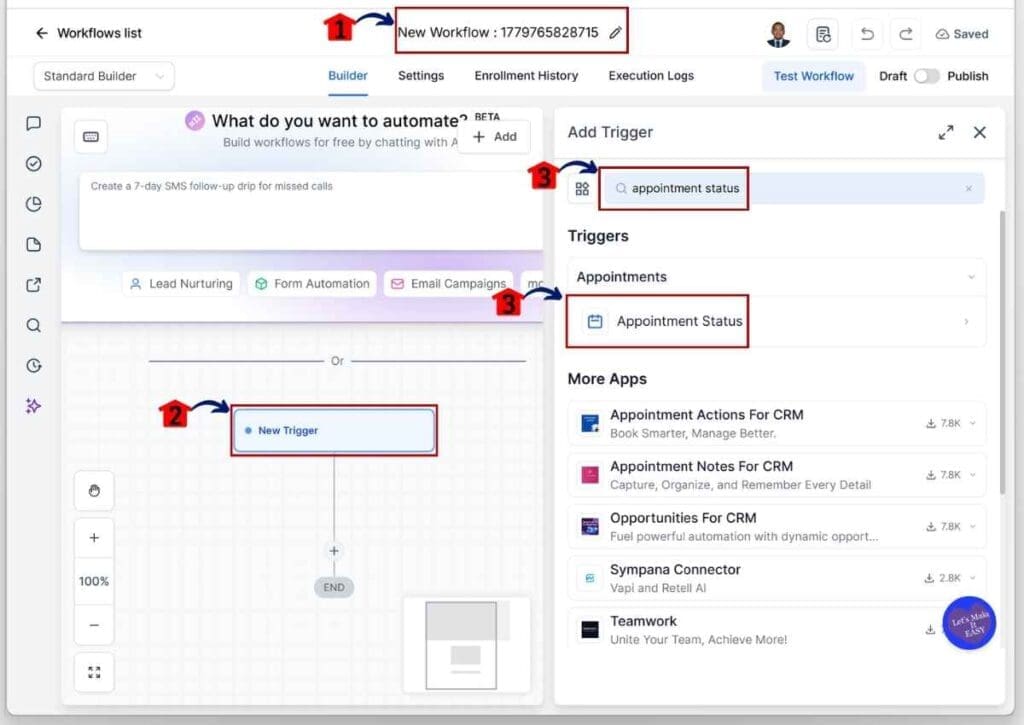The height and width of the screenshot is (725, 1024).
Task: Expand Opportunities For CRM chevron
Action: [973, 526]
